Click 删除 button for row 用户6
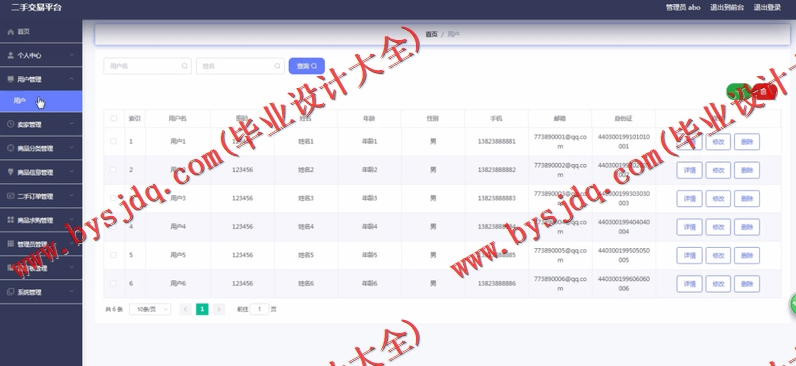This screenshot has width=796, height=366. (x=747, y=284)
